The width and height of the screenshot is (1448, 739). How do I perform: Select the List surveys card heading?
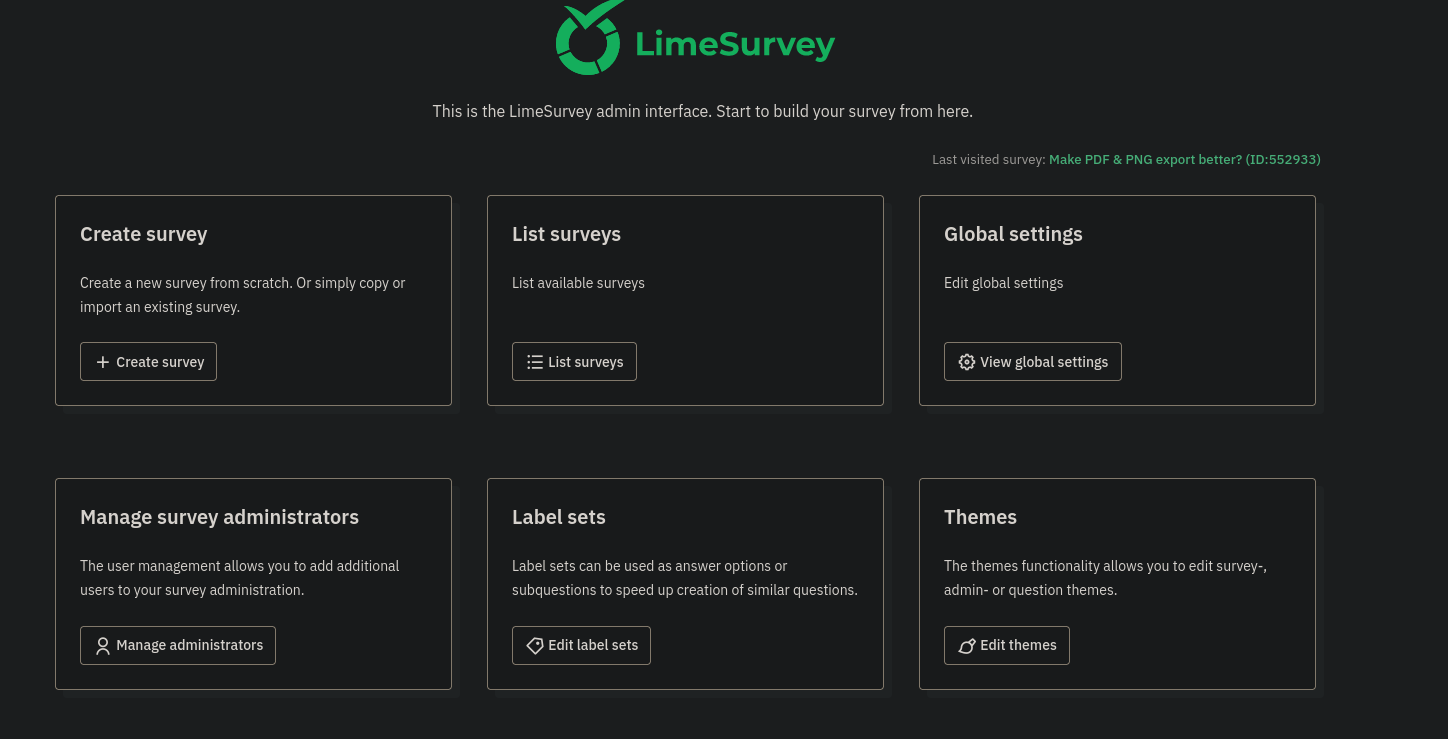pos(566,234)
